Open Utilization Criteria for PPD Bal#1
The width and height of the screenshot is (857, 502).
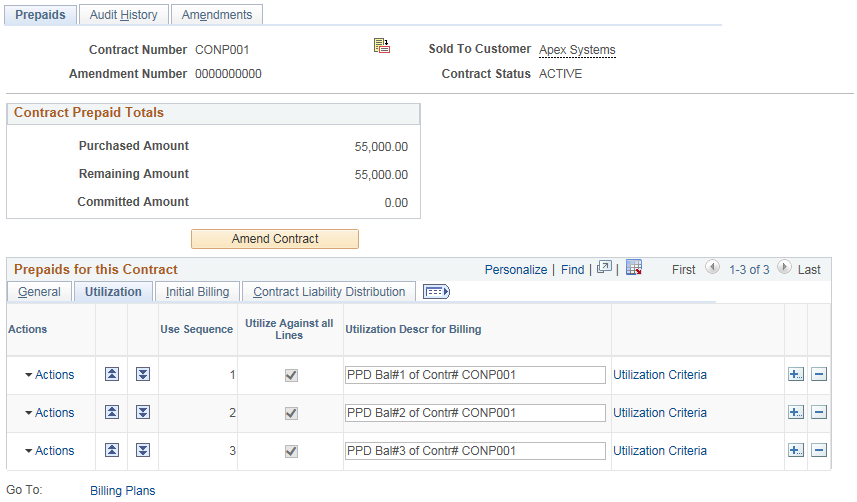(x=660, y=375)
